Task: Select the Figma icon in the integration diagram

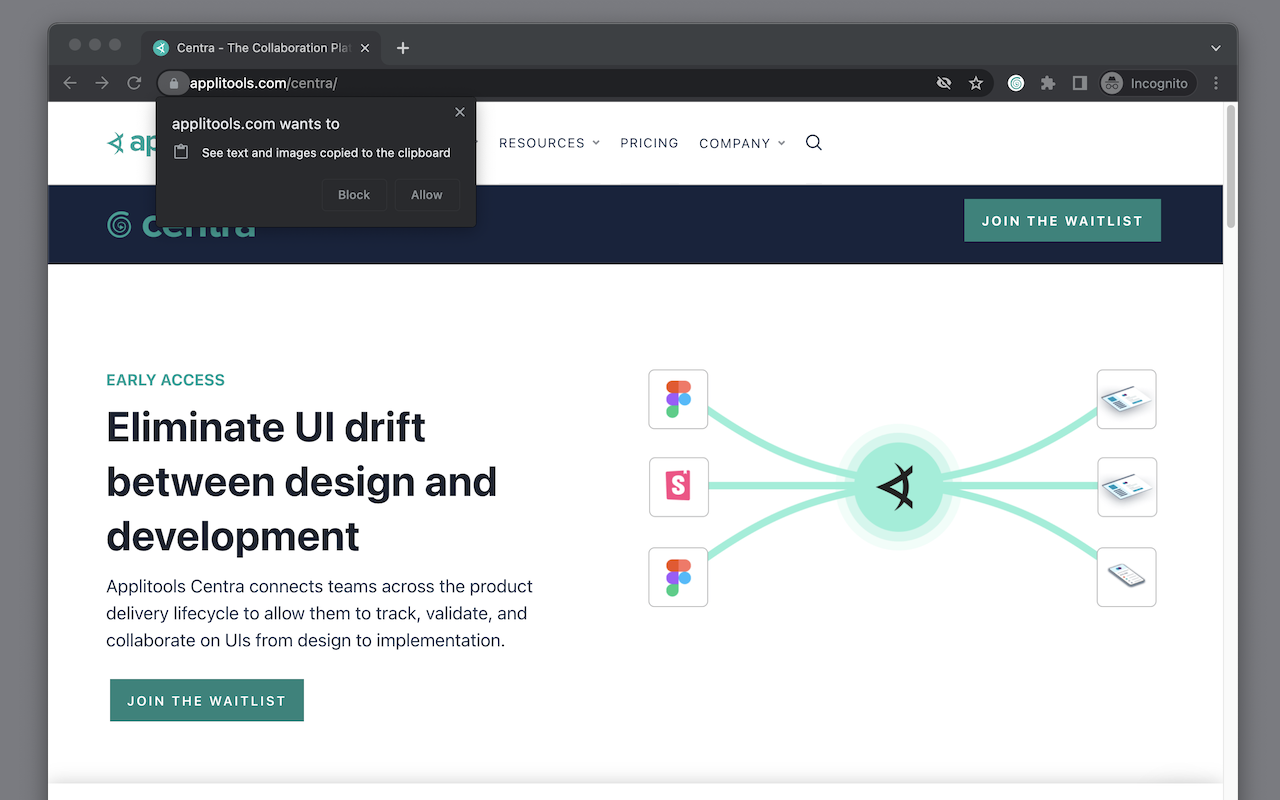Action: [x=678, y=399]
